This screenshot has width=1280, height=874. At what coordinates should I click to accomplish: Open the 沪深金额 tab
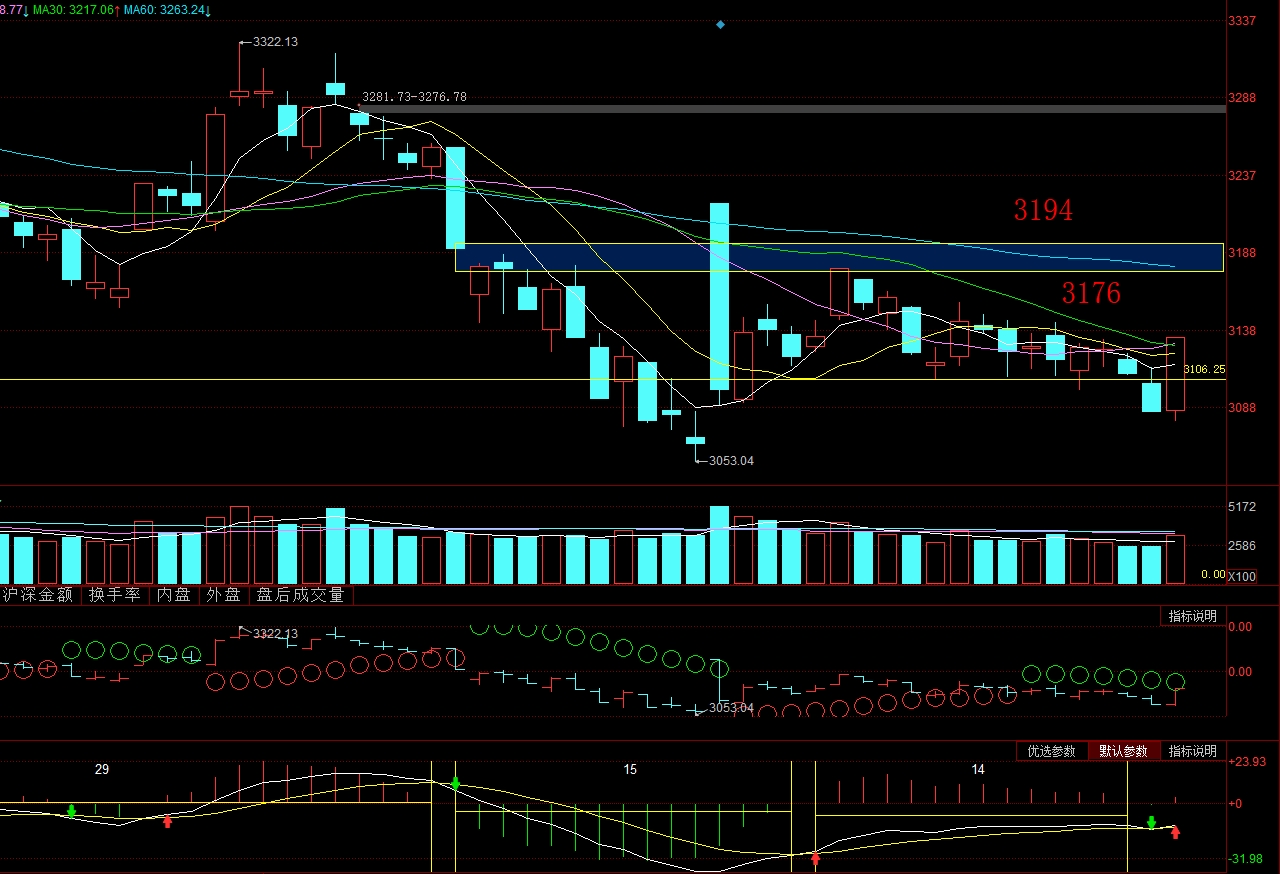tap(38, 594)
